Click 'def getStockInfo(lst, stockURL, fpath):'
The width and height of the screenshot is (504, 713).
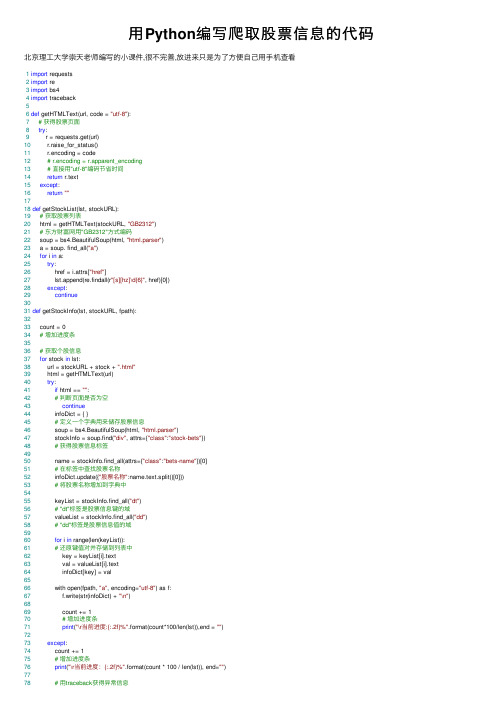tap(85, 311)
